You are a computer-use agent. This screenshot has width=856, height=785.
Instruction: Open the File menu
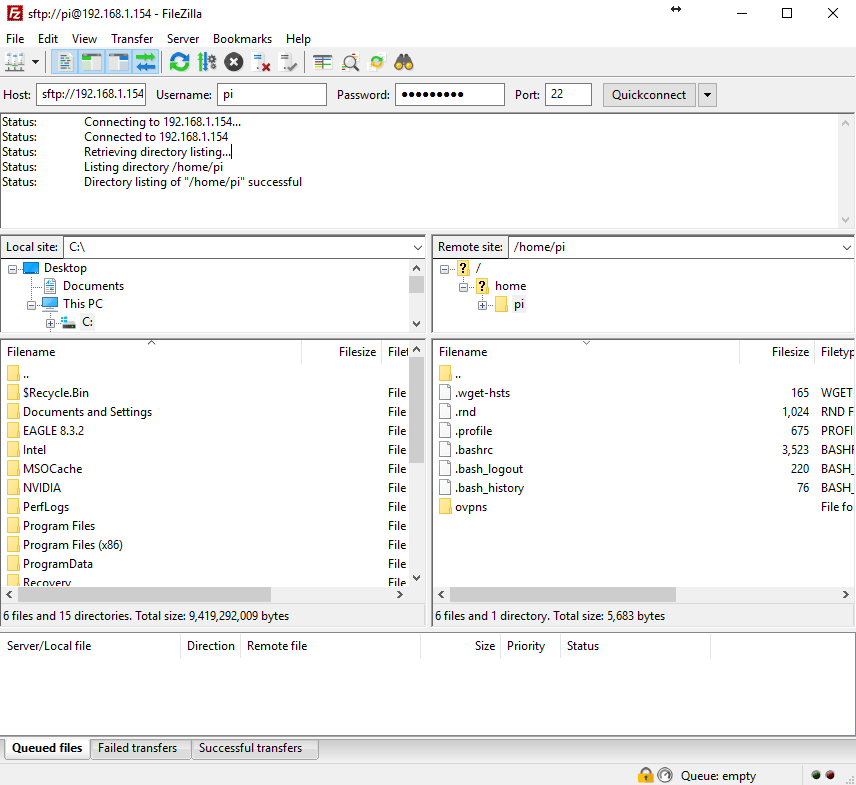coord(15,39)
